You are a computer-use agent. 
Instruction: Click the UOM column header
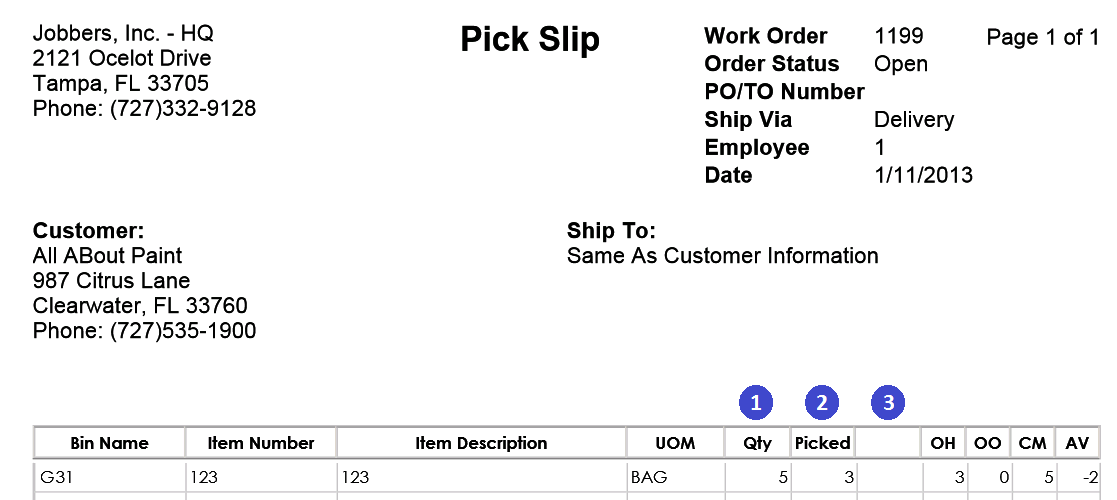click(x=675, y=443)
